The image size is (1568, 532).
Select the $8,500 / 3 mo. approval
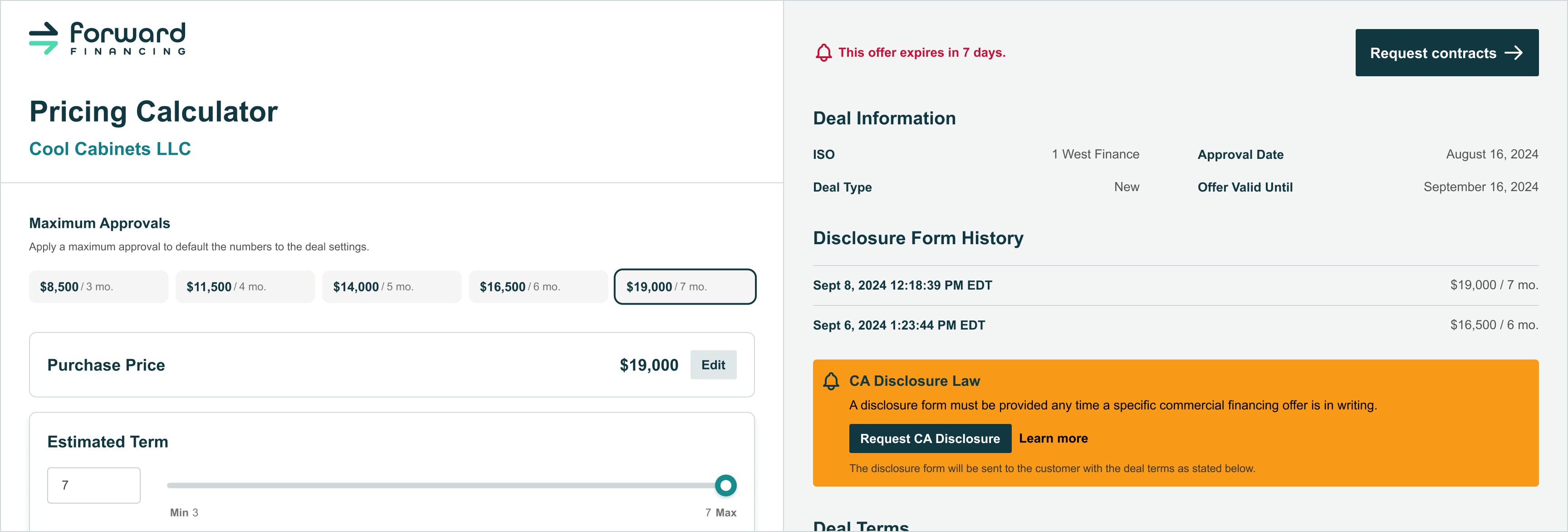(98, 287)
